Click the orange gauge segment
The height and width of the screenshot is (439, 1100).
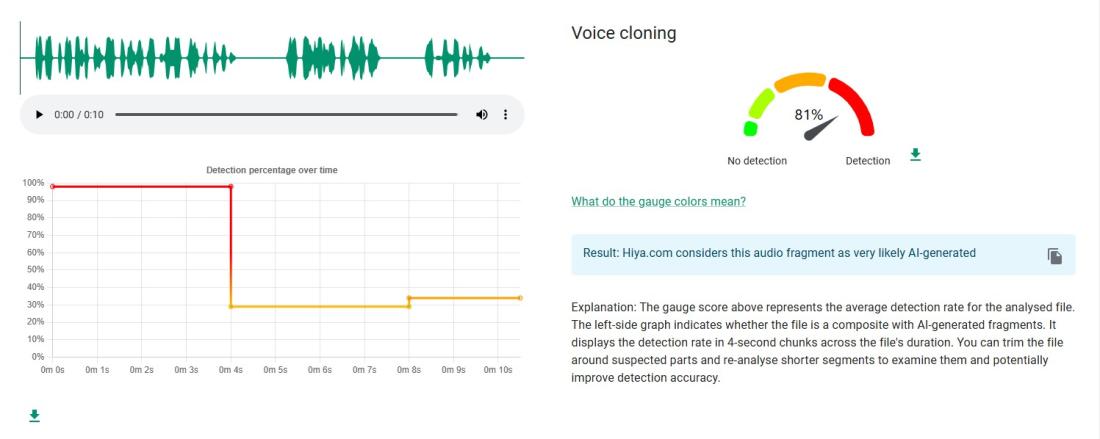pyautogui.click(x=800, y=81)
